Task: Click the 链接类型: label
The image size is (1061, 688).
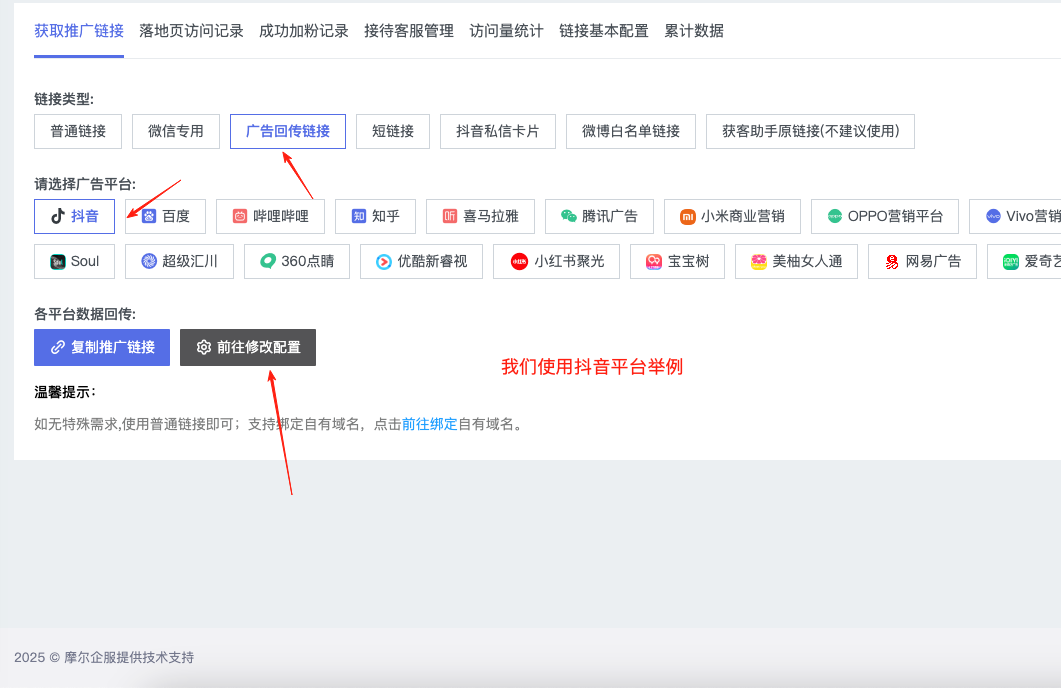Action: (x=64, y=99)
